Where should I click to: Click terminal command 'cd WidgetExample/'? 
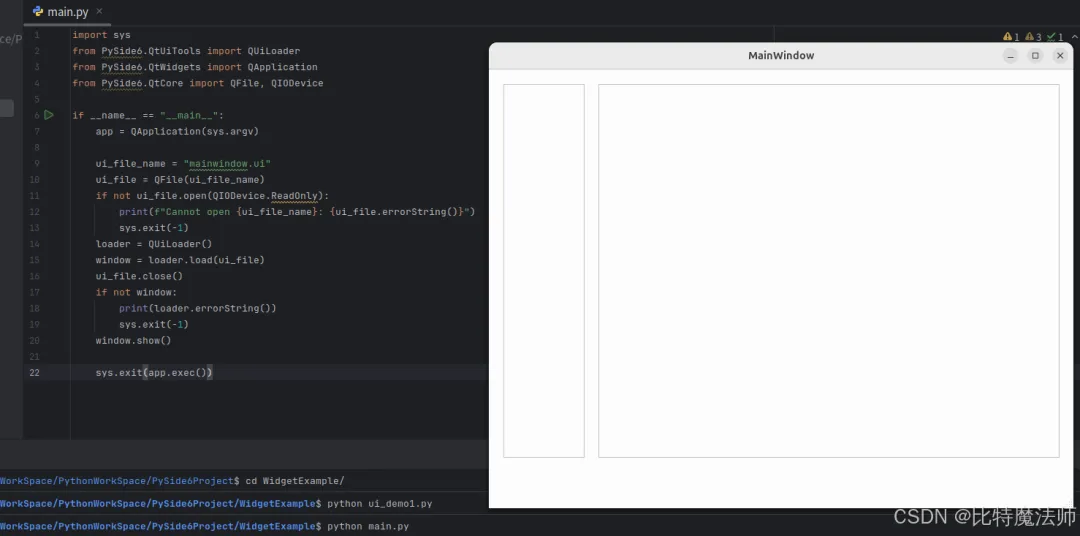295,480
